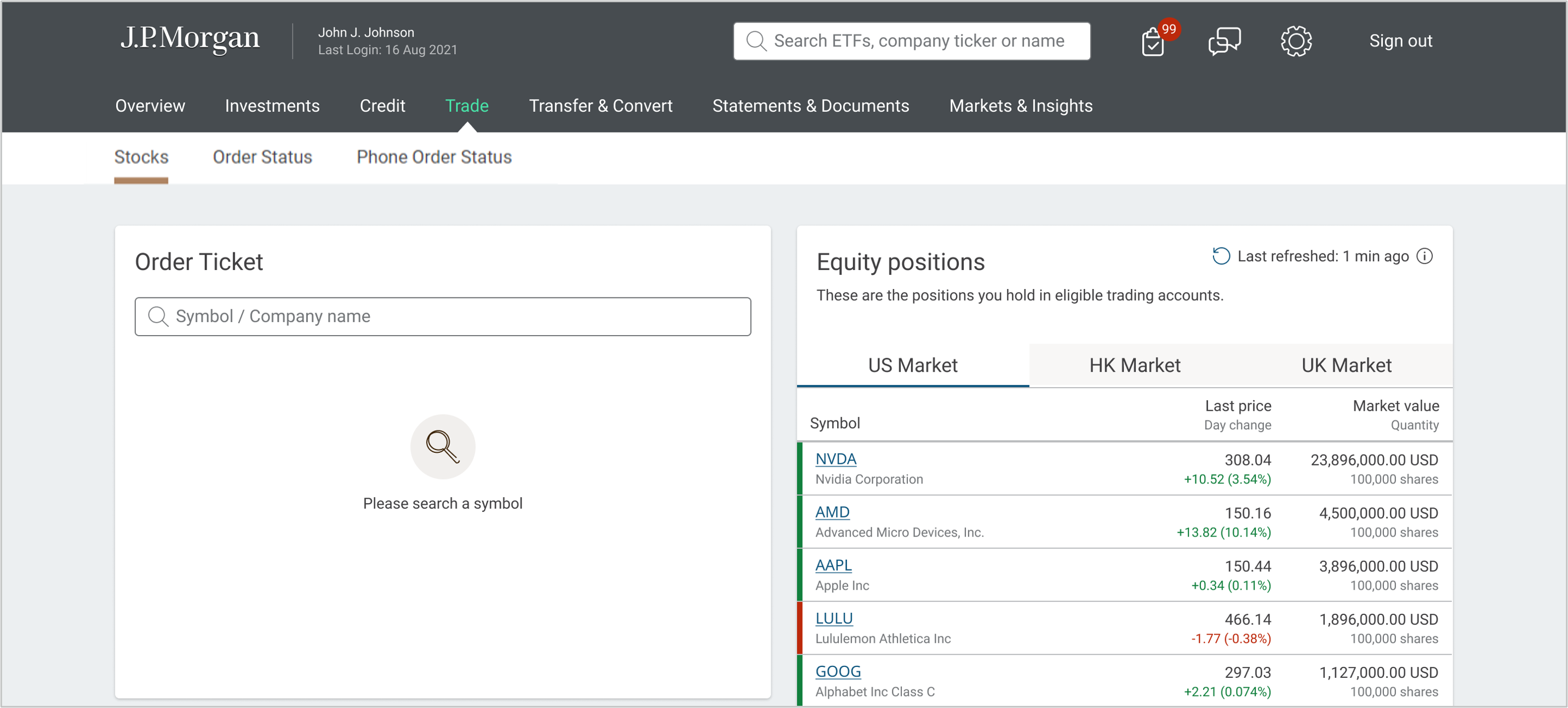1568x708 pixels.
Task: Navigate to Markets & Insights
Action: (1021, 105)
